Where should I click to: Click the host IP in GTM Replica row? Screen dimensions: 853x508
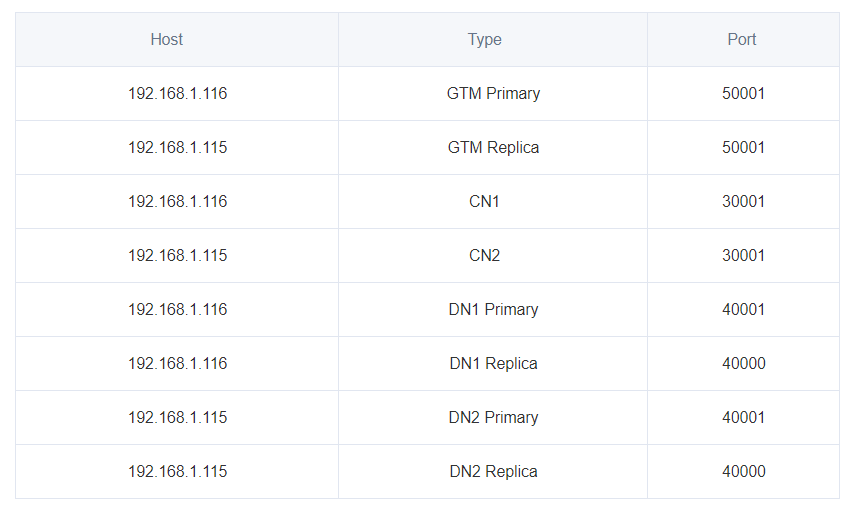[177, 148]
